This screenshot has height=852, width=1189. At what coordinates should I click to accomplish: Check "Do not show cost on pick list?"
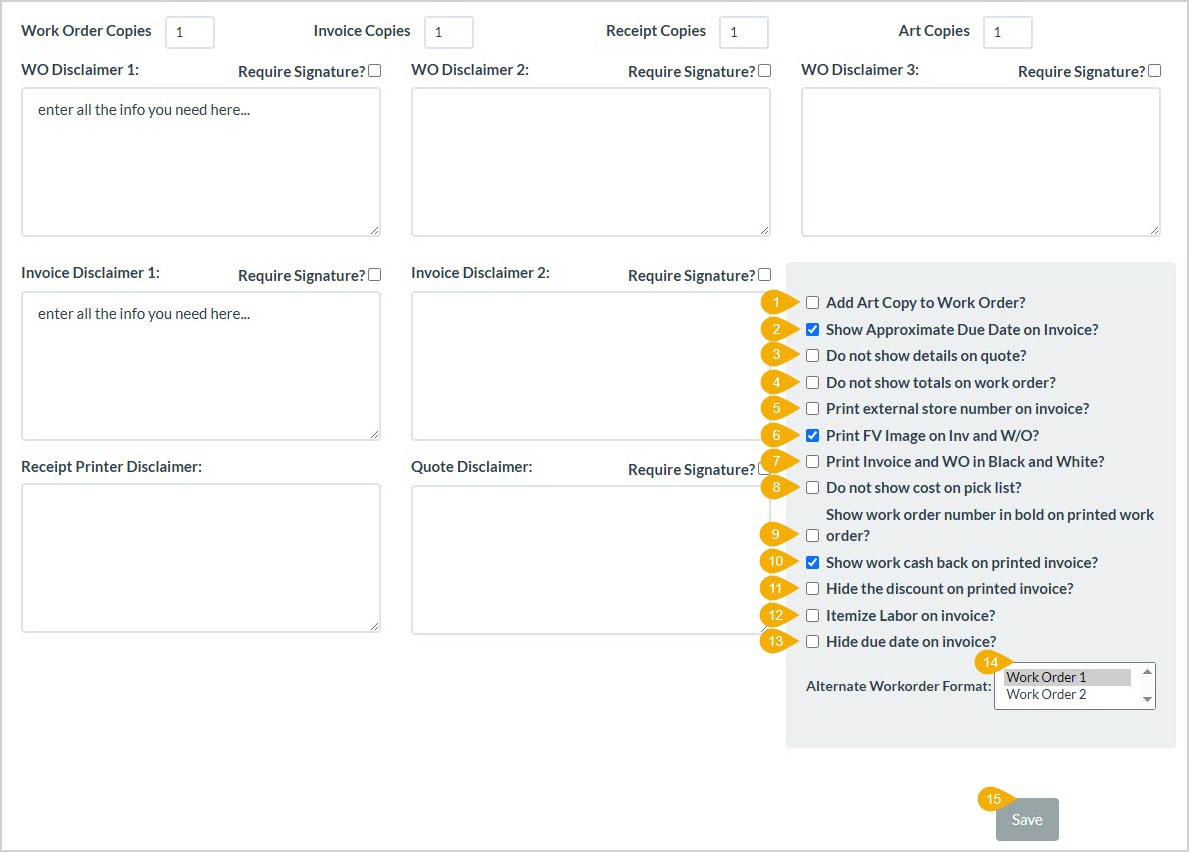click(813, 487)
